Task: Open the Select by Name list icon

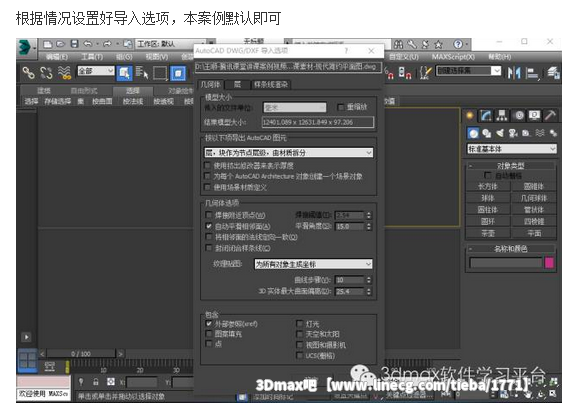Action: point(142,73)
